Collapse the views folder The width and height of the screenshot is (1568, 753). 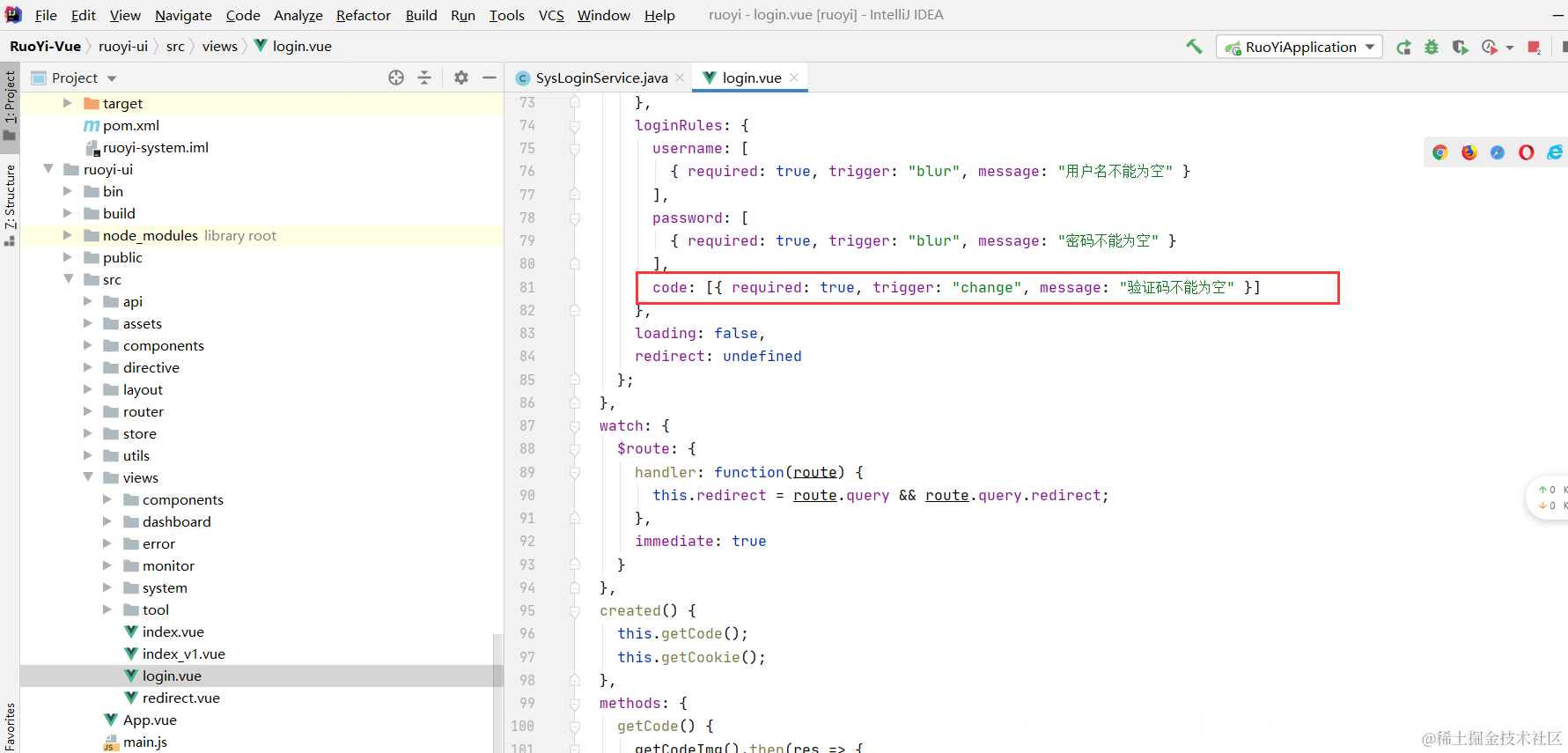87,477
